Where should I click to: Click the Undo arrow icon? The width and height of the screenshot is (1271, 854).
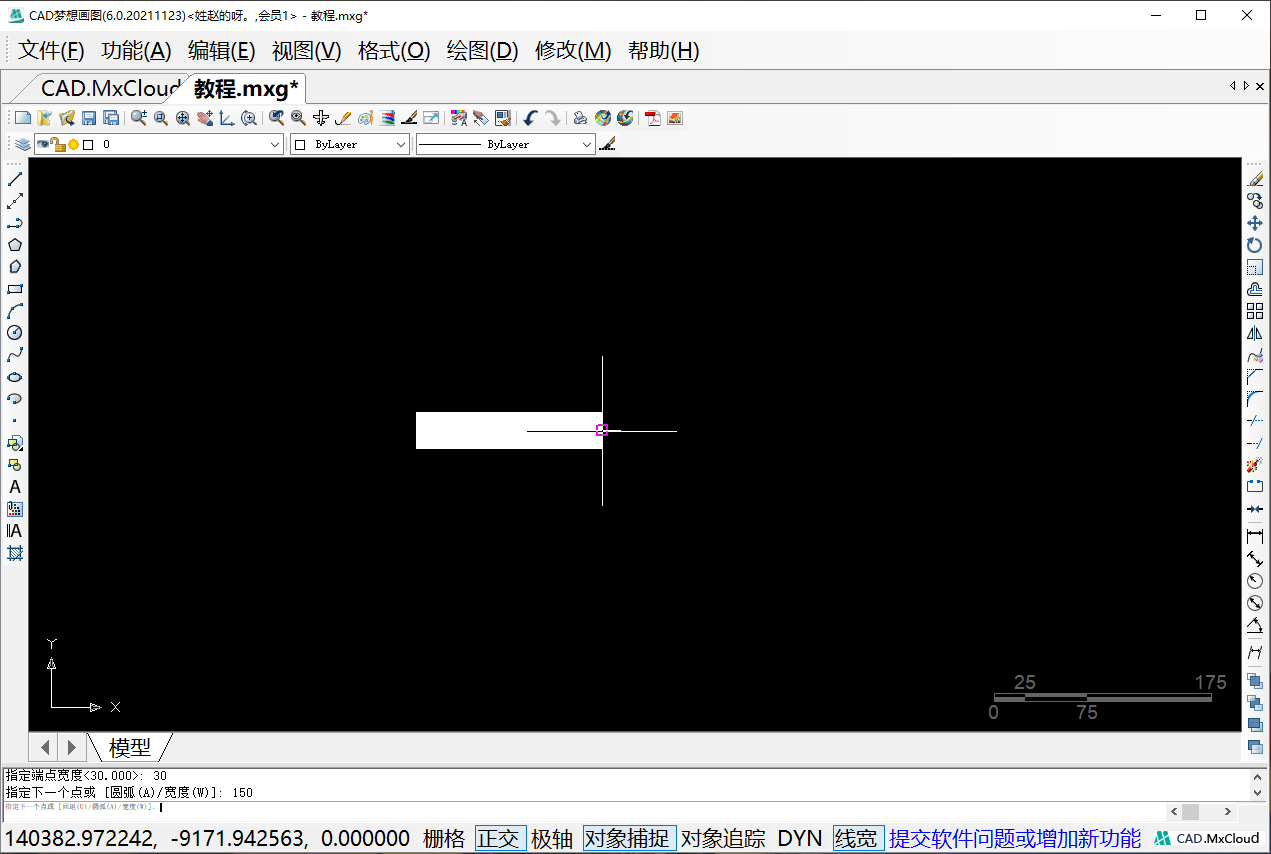(x=530, y=118)
